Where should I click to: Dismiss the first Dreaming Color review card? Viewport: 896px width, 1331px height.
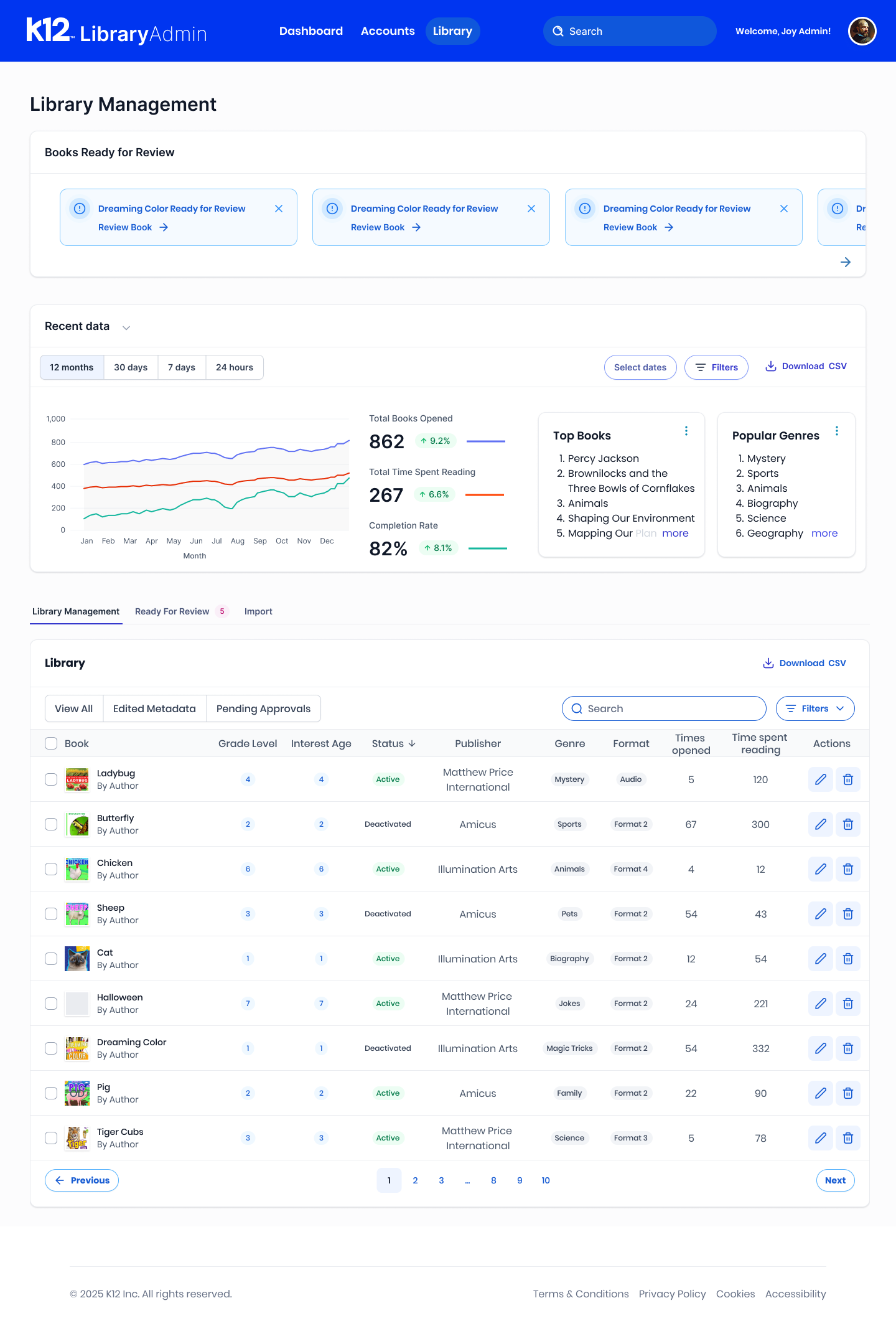(x=279, y=209)
